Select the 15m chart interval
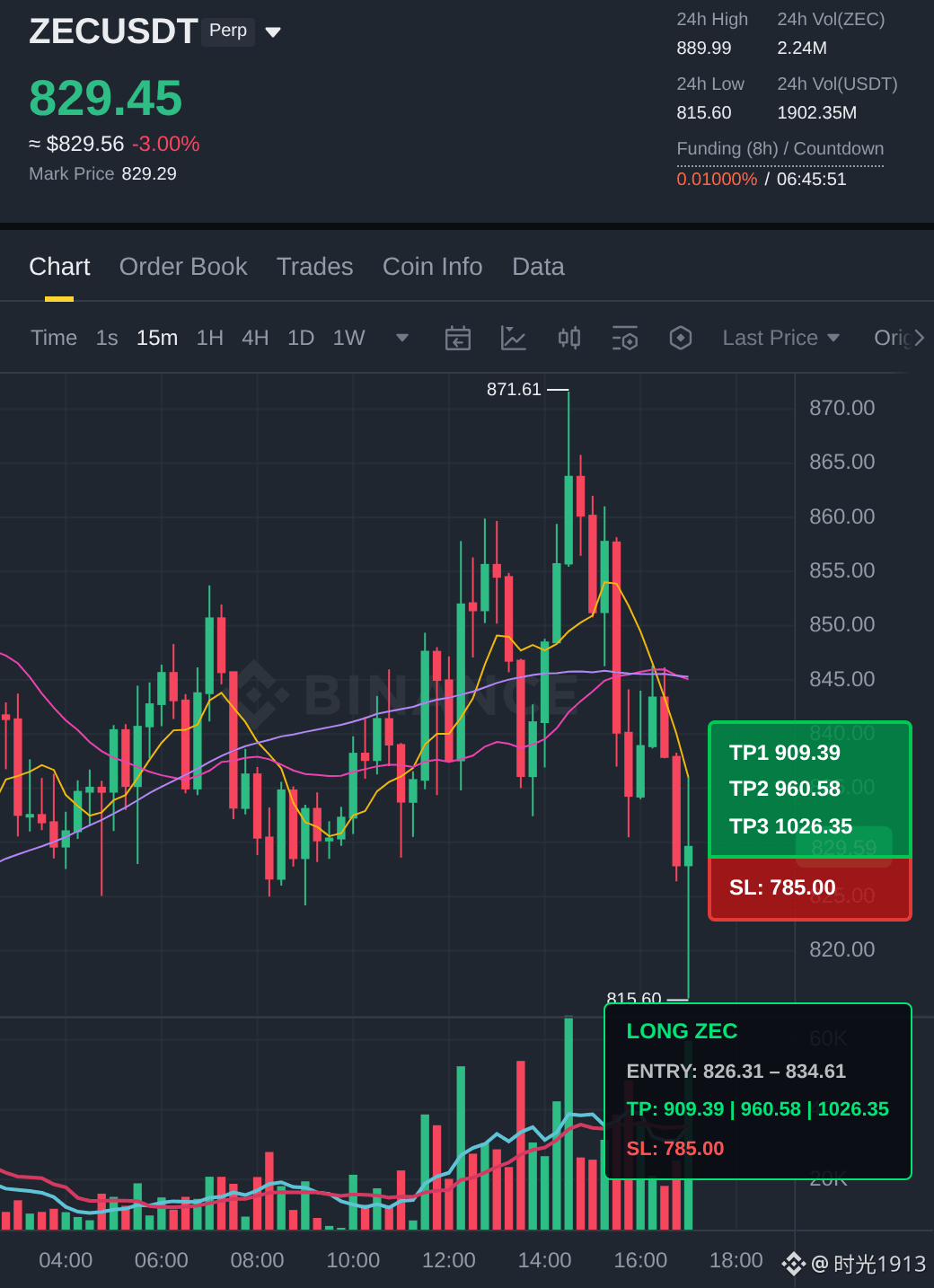The height and width of the screenshot is (1288, 934). [157, 338]
